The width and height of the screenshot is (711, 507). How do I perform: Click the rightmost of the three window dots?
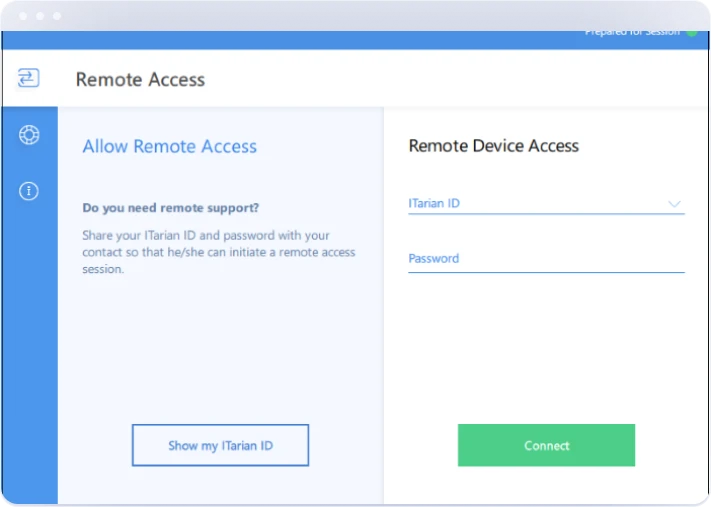click(57, 16)
